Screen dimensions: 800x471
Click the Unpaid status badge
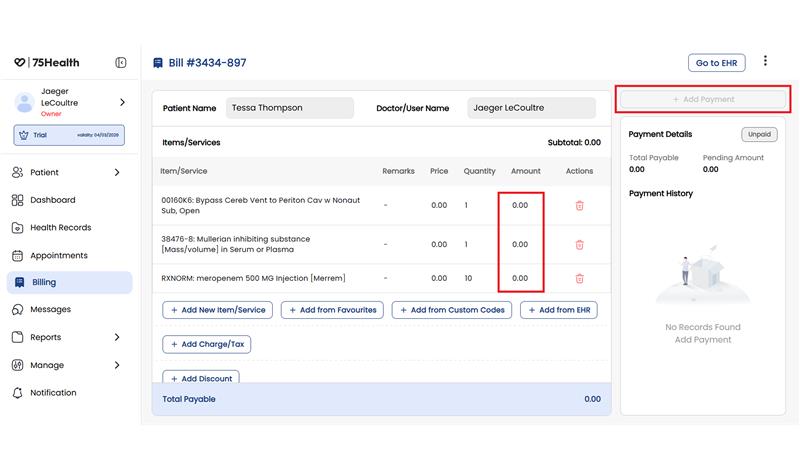(759, 134)
